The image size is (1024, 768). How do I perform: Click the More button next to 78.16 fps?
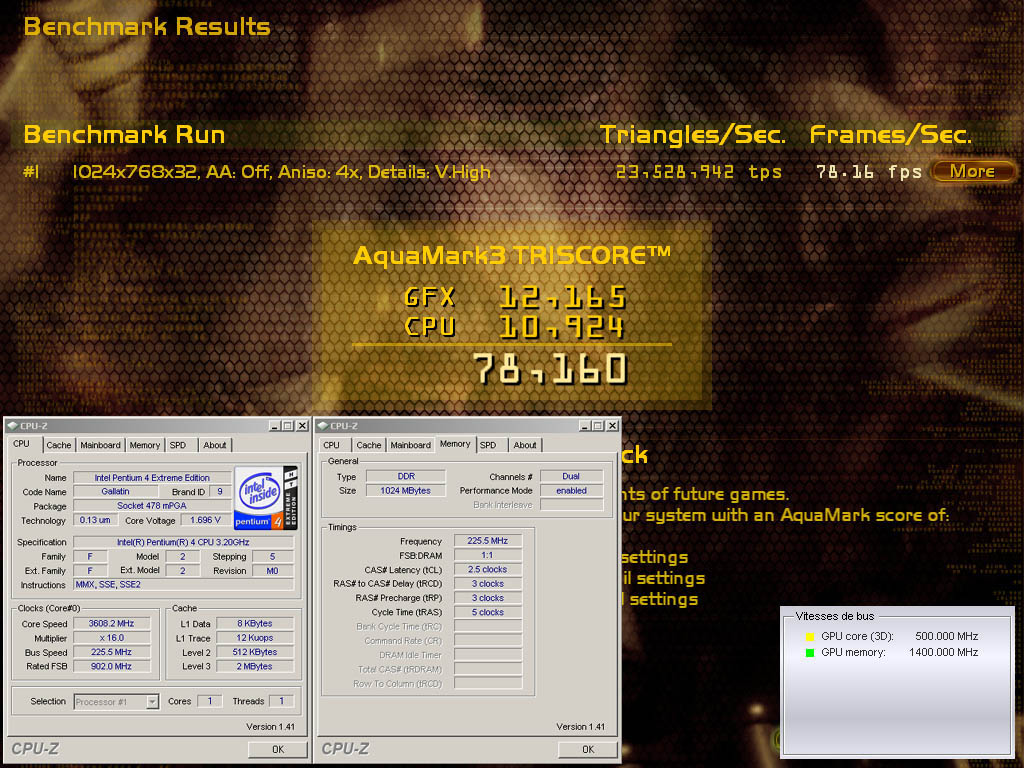click(972, 171)
